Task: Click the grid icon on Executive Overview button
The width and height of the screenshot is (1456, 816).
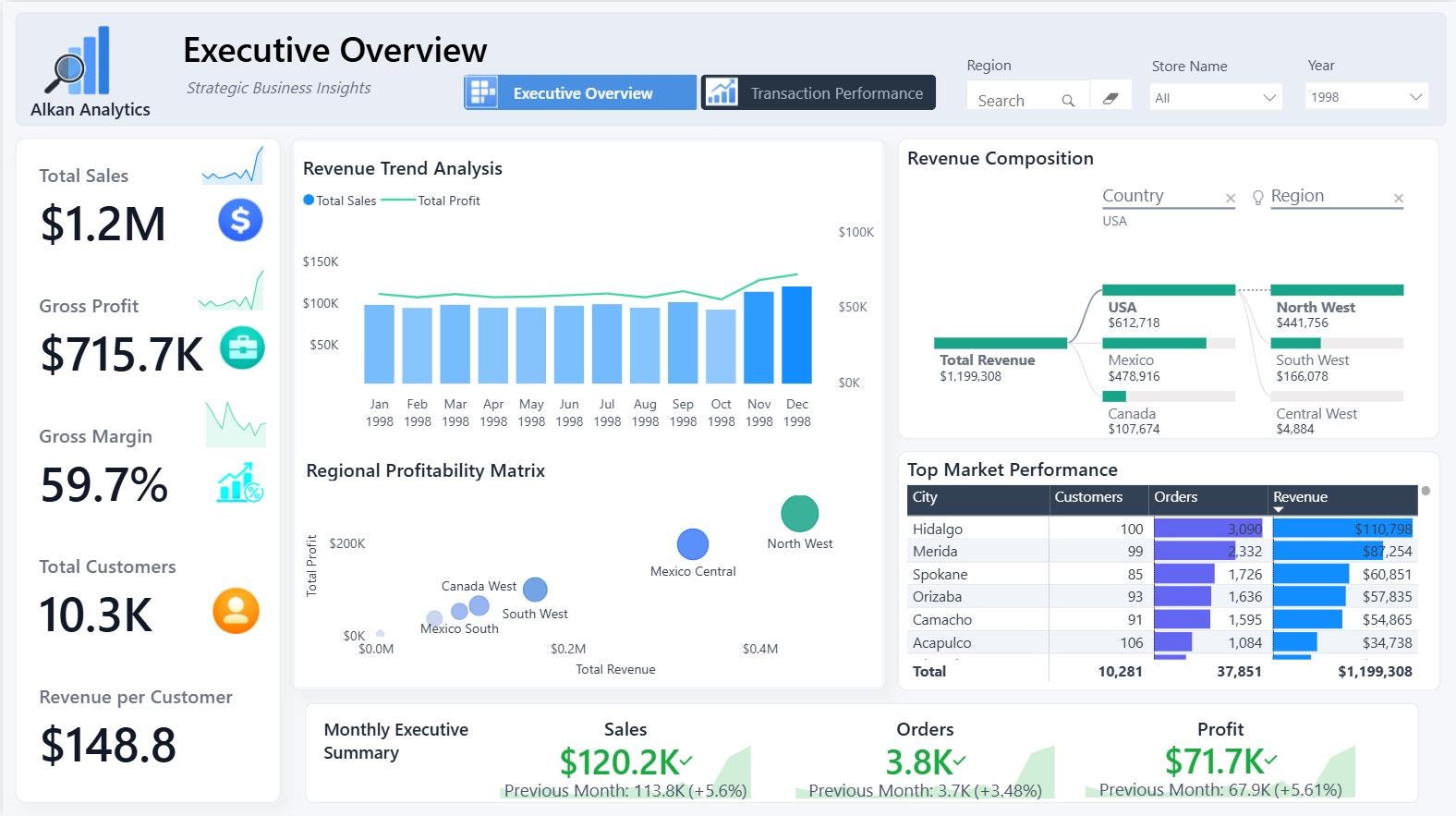Action: 482,92
